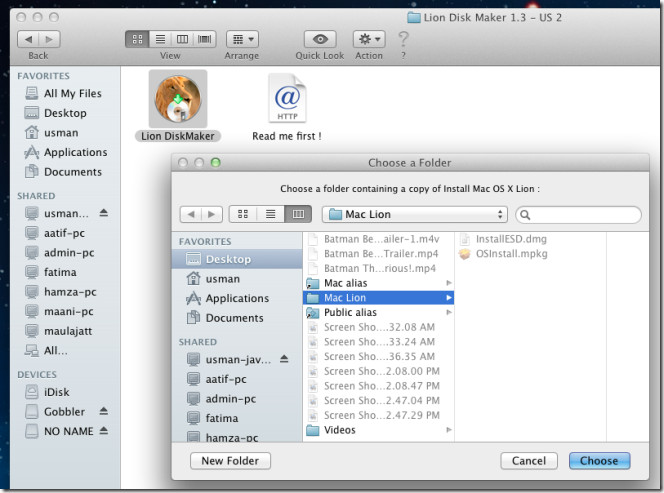Open the Mac Lion path dropdown
The image size is (664, 493).
tap(414, 214)
